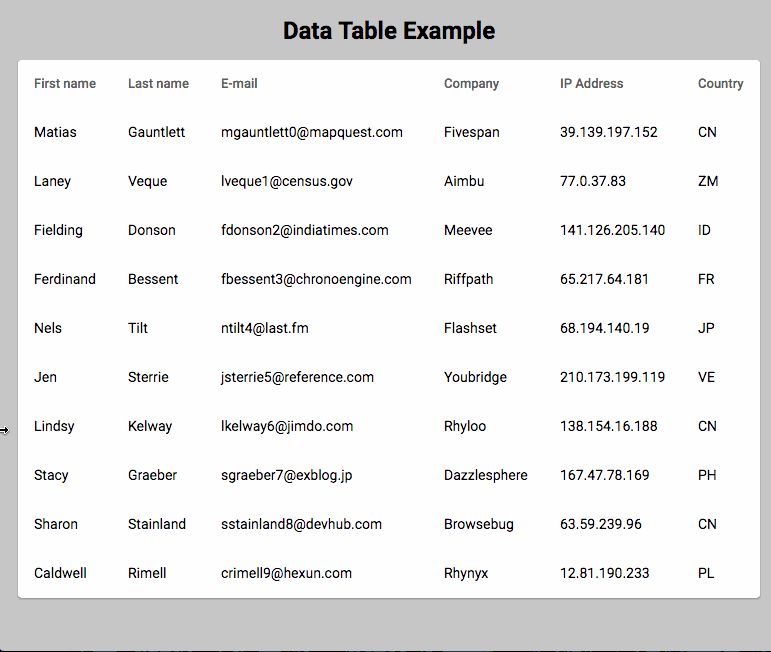This screenshot has height=652, width=771.
Task: Click the IP address 68.194.140.19
Action: tap(605, 328)
